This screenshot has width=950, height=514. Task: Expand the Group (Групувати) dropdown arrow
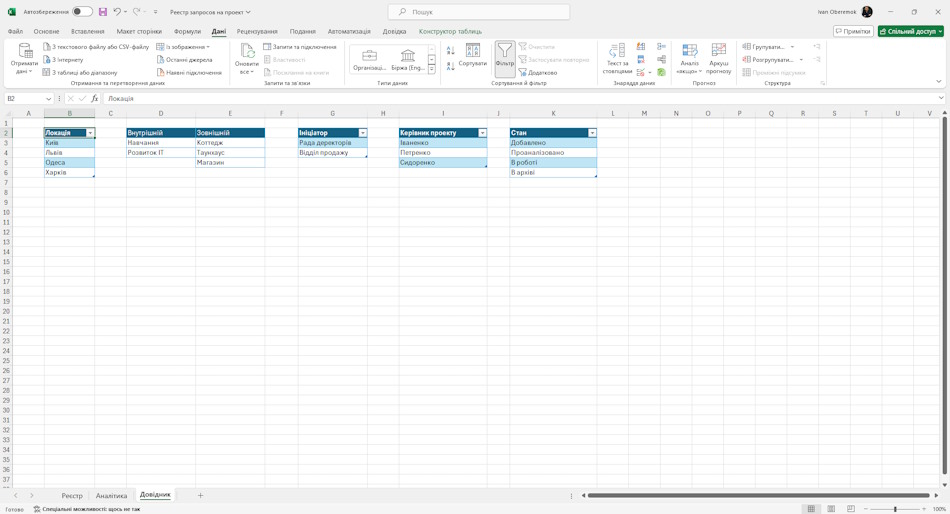[792, 47]
